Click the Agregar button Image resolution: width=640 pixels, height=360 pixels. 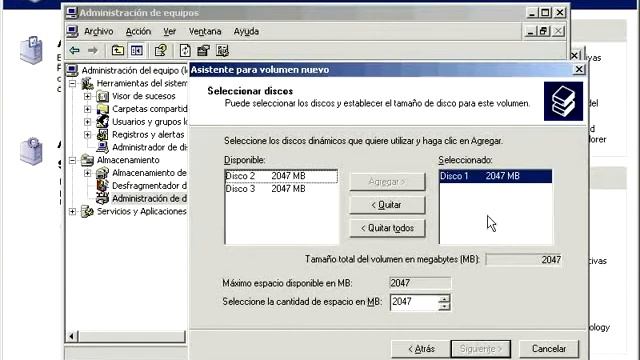[387, 182]
